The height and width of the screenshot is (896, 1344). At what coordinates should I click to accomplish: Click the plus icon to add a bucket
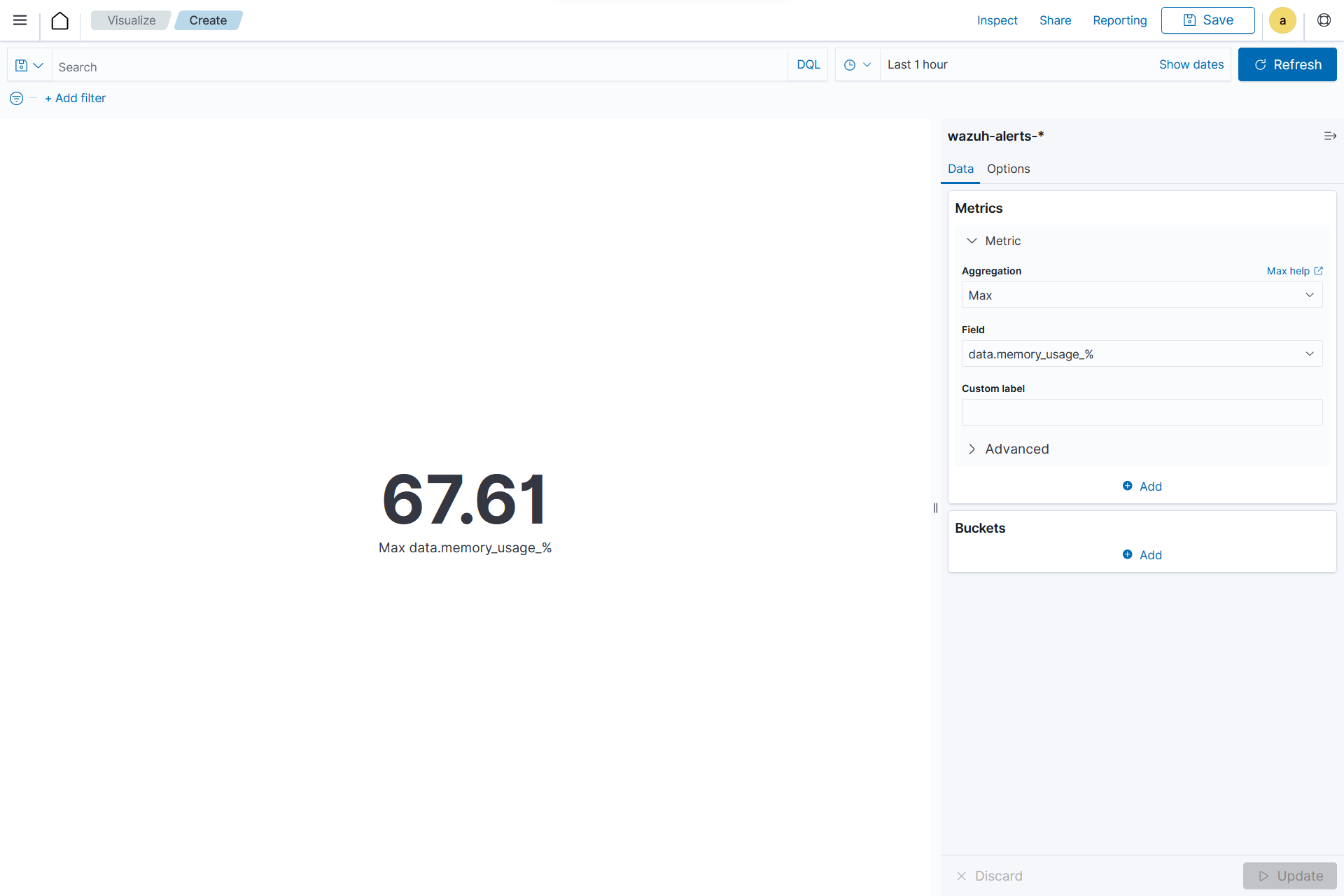(1127, 554)
